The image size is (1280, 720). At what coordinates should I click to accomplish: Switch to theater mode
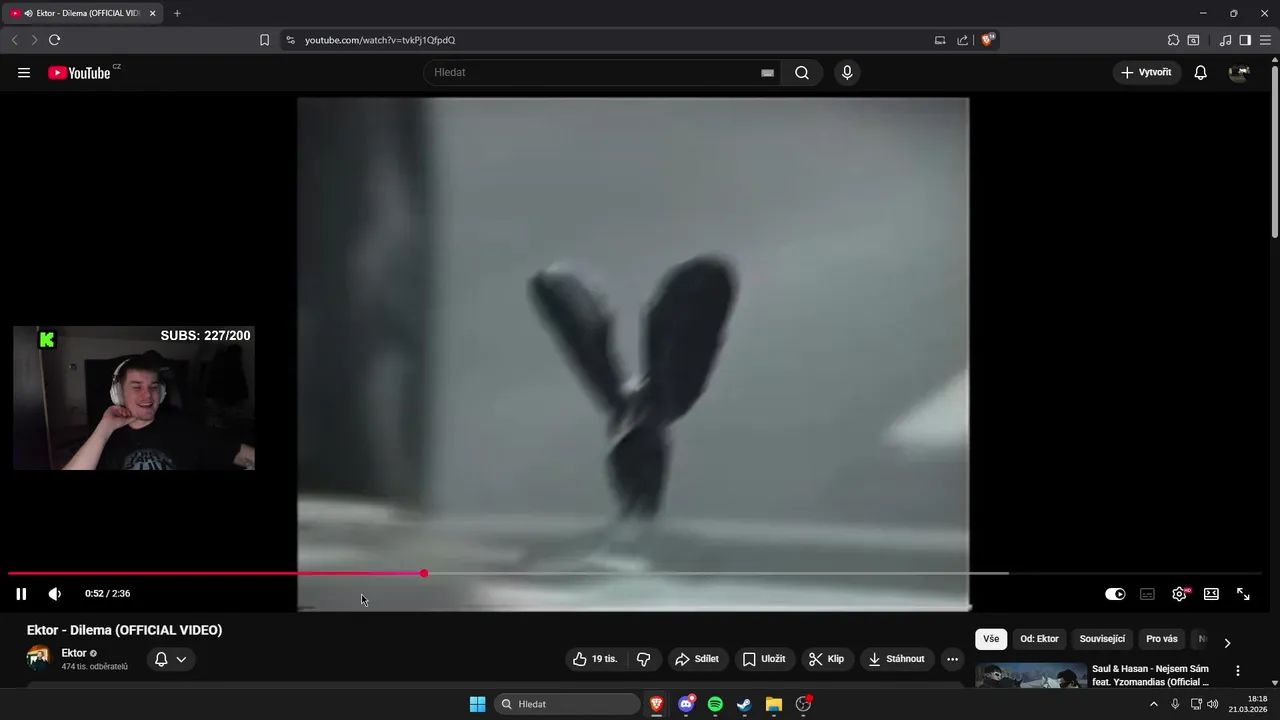(x=1211, y=594)
